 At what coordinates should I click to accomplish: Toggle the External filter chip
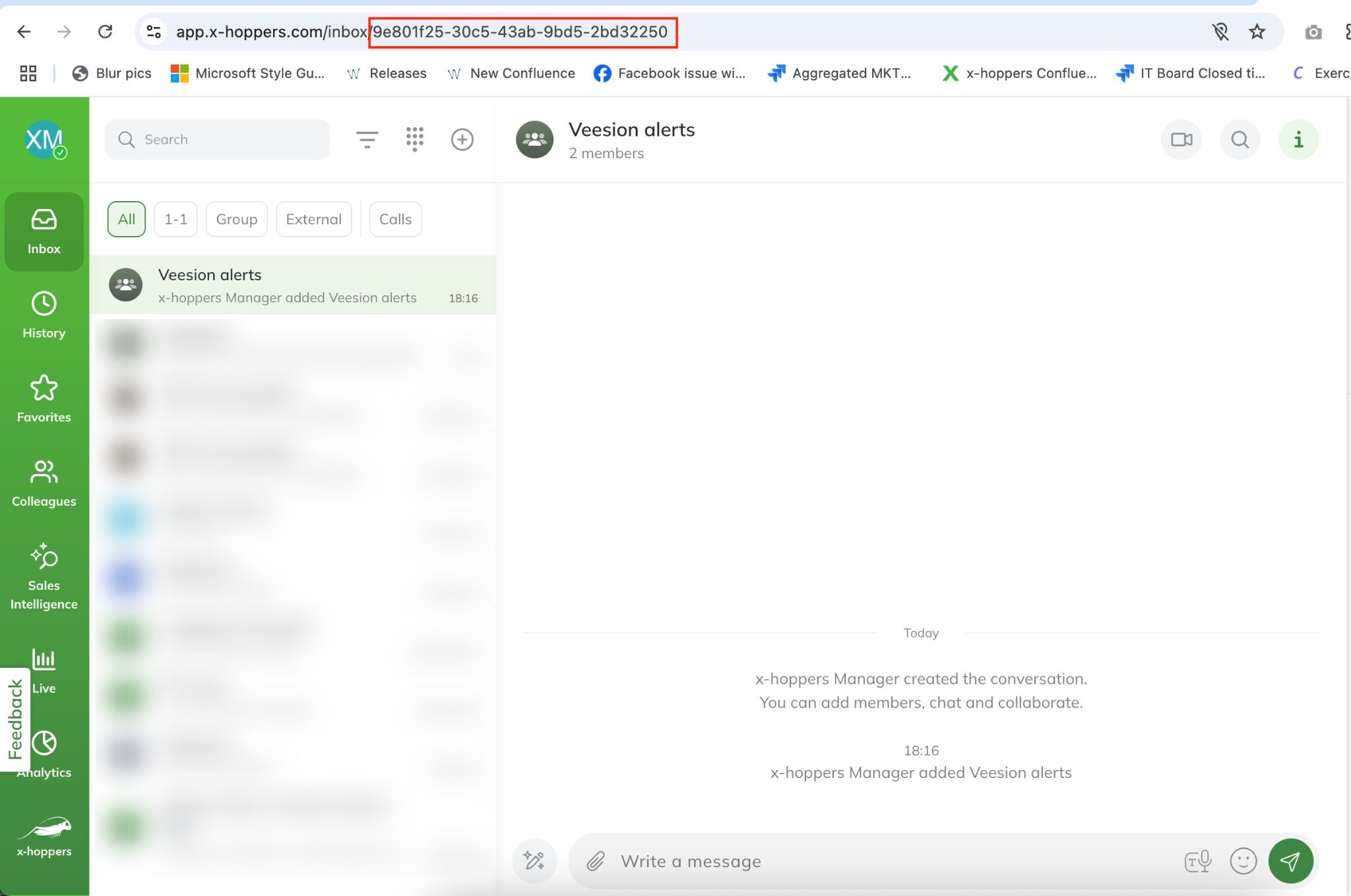(313, 220)
